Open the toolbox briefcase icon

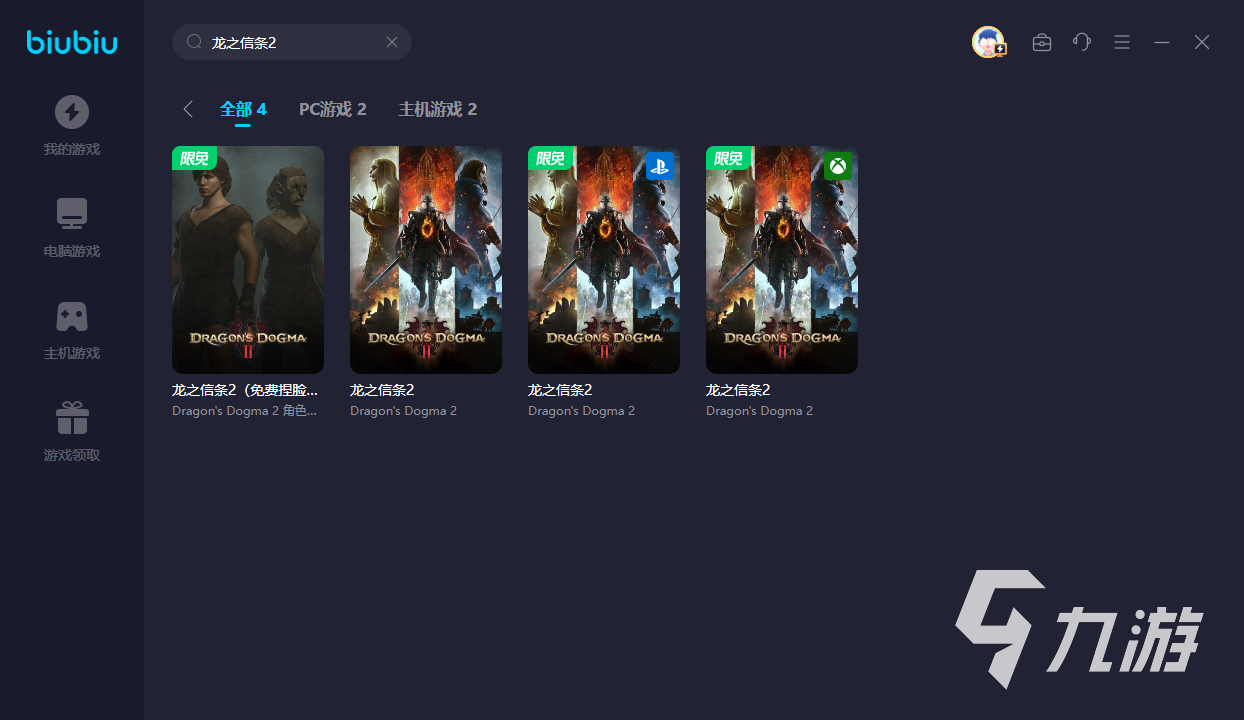click(x=1042, y=42)
